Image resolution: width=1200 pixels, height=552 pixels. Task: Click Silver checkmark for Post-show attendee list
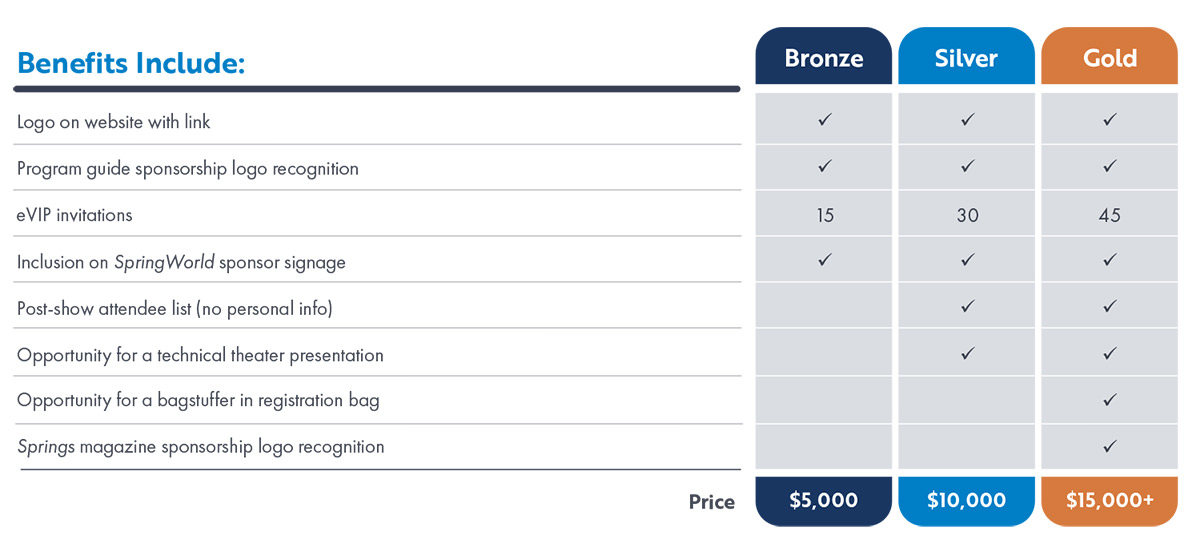point(967,307)
